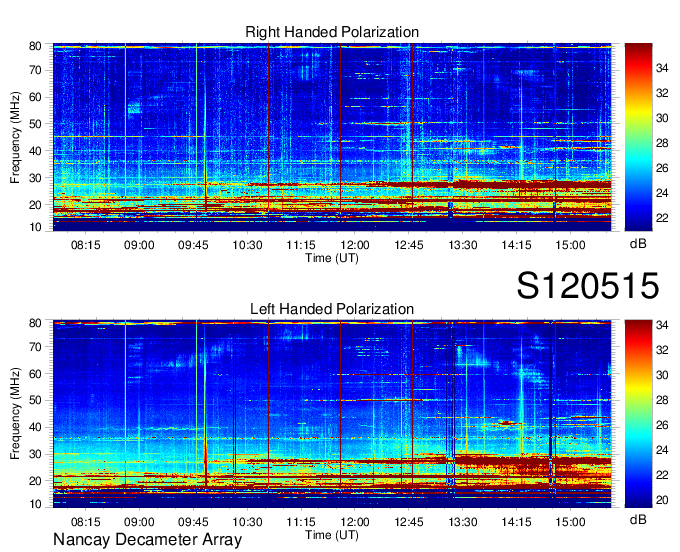Click "13:30" time tick under Right Handed plot
Screen dimensions: 680x552
(x=463, y=245)
